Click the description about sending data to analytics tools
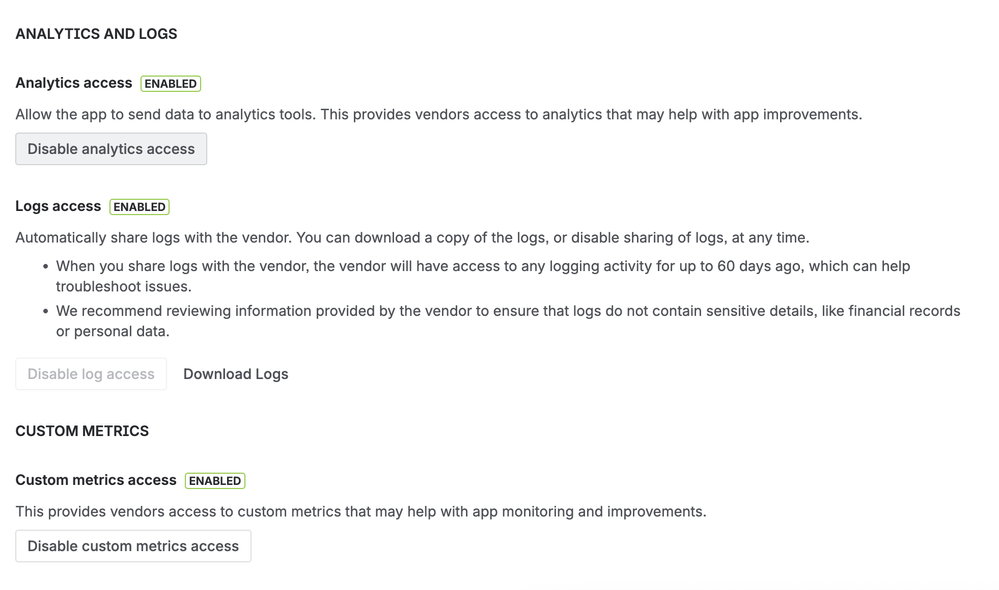The image size is (999, 590). click(438, 115)
